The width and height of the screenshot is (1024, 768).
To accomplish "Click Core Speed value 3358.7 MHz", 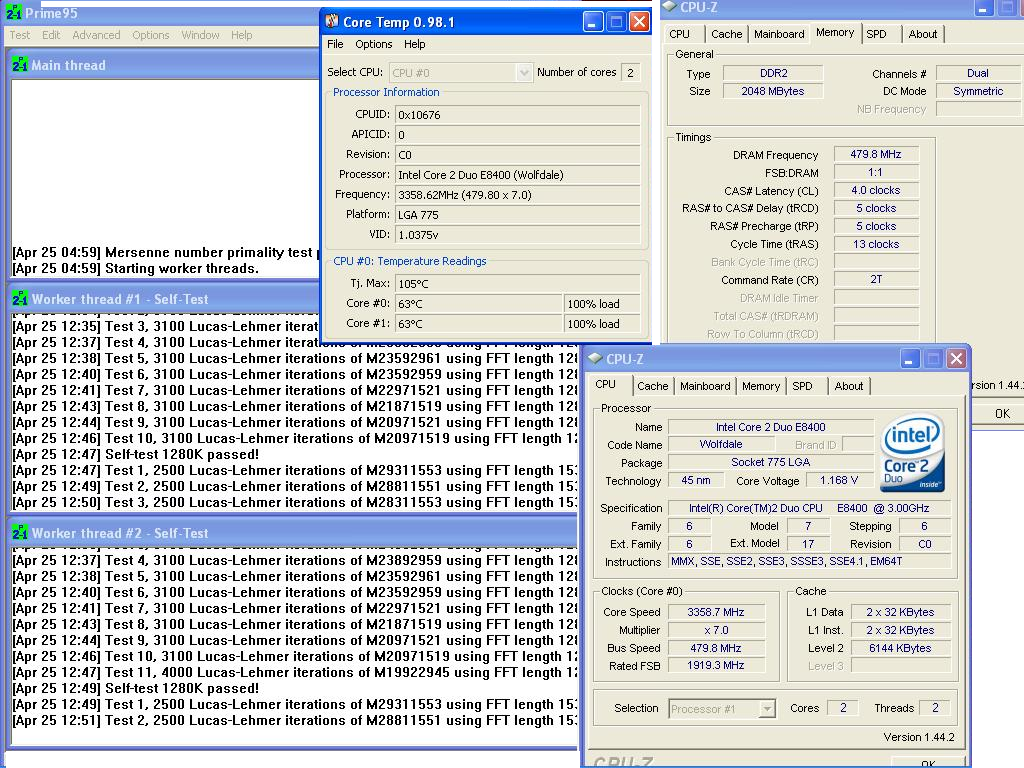I will (x=716, y=613).
